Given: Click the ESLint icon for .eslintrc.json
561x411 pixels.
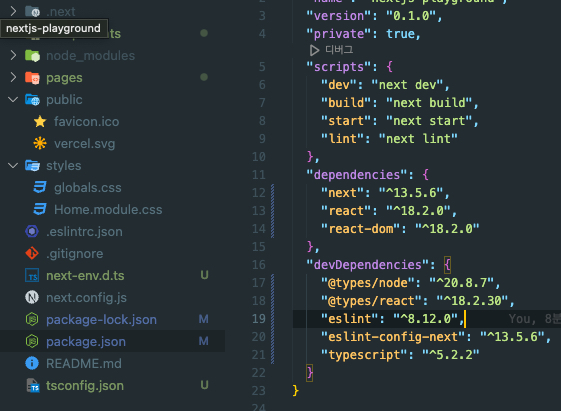Looking at the screenshot, I should (32, 231).
